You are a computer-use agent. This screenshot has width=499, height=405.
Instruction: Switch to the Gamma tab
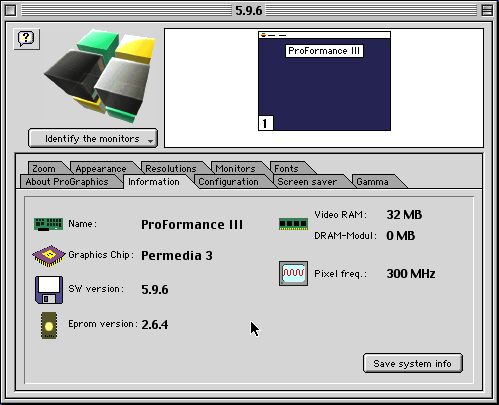pos(373,182)
